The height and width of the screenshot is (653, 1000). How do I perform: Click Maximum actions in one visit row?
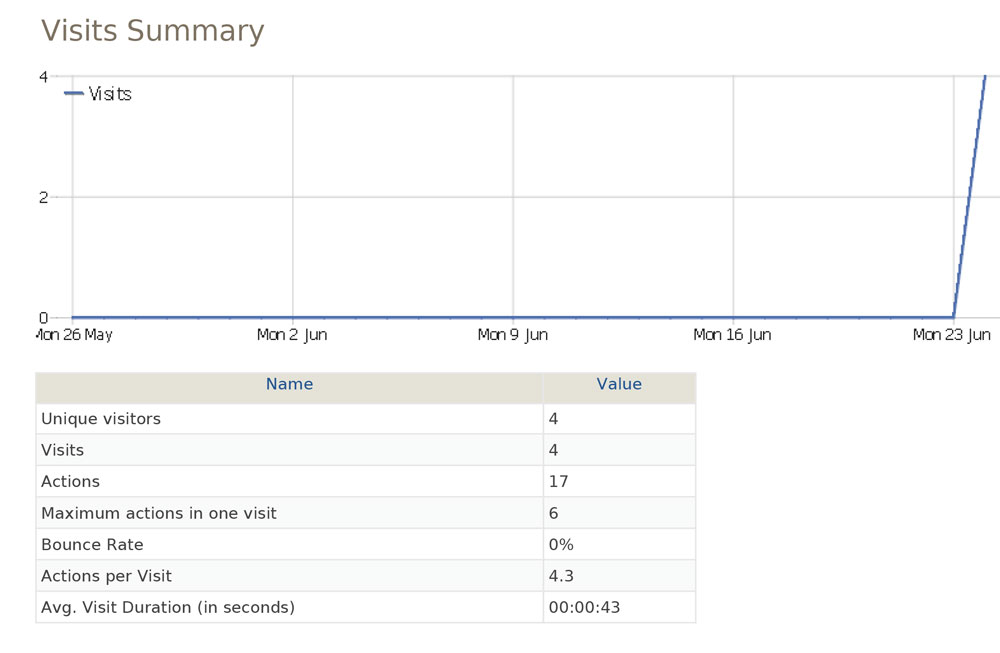[x=365, y=513]
